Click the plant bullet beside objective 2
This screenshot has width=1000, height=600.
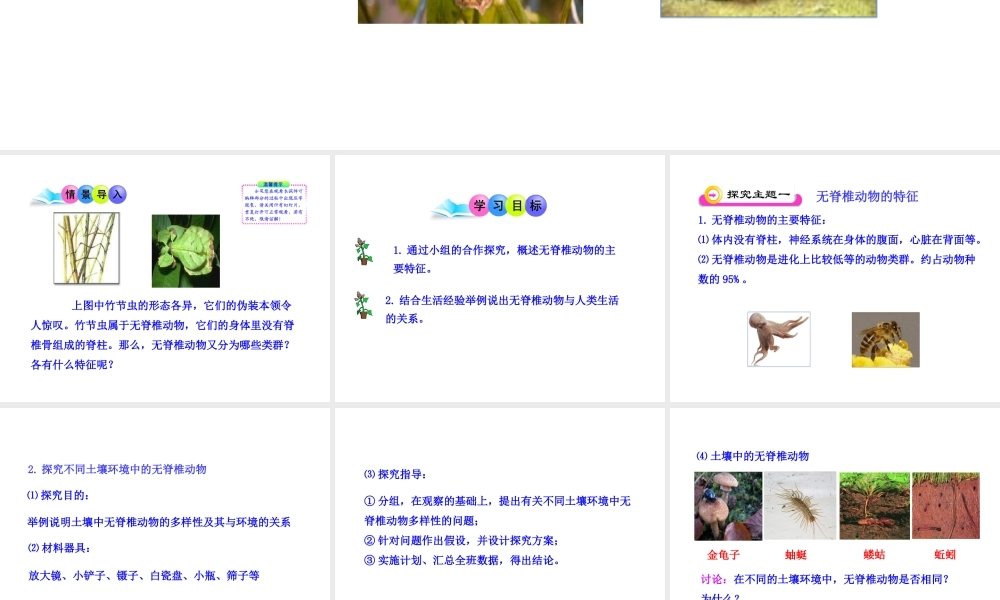364,305
